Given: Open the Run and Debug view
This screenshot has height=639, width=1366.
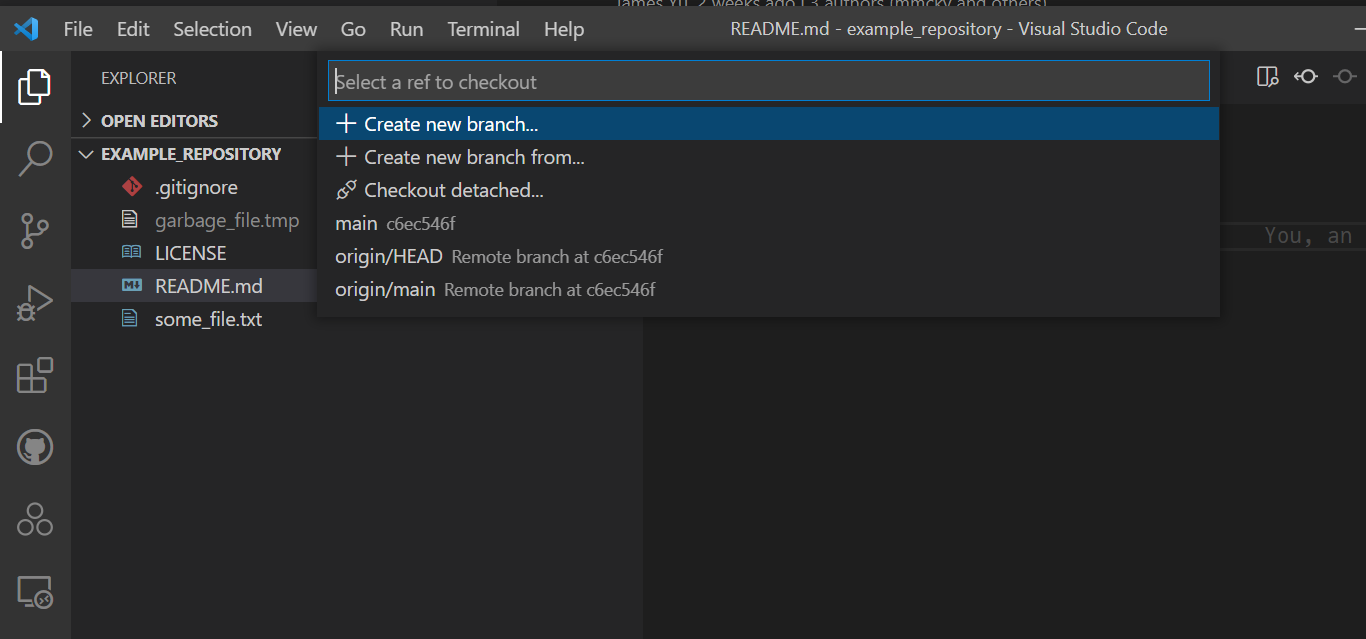Looking at the screenshot, I should coord(35,304).
